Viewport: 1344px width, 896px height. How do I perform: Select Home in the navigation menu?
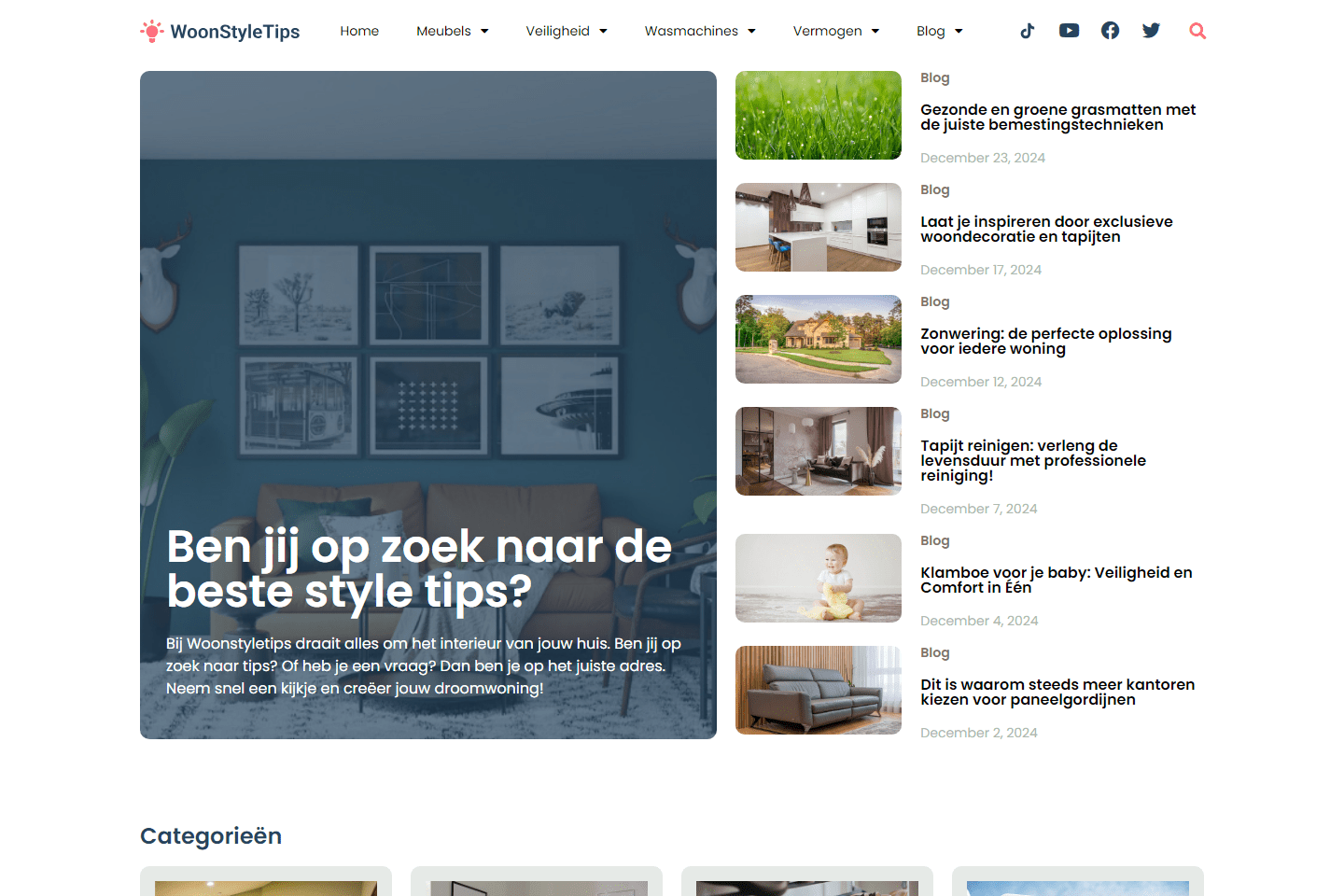pos(359,31)
